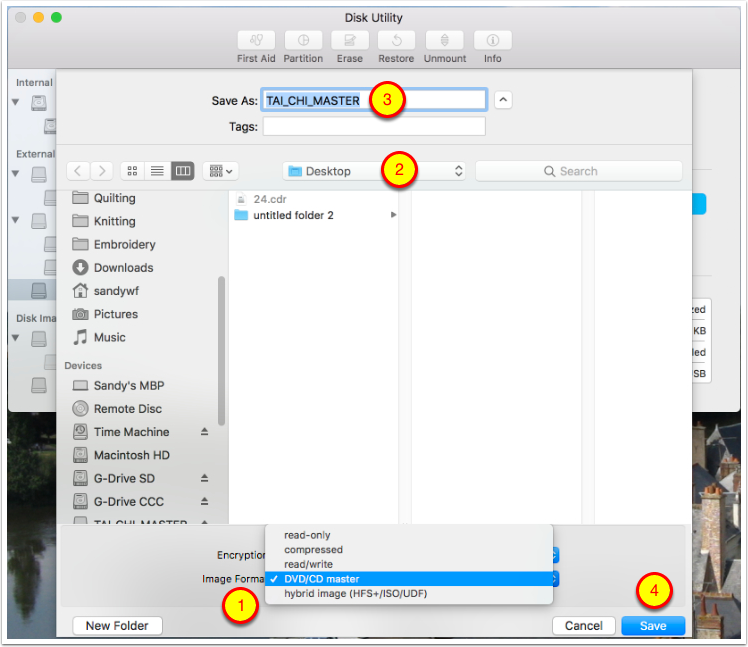748x647 pixels.
Task: Choose DVD/CD master image format
Action: 409,579
